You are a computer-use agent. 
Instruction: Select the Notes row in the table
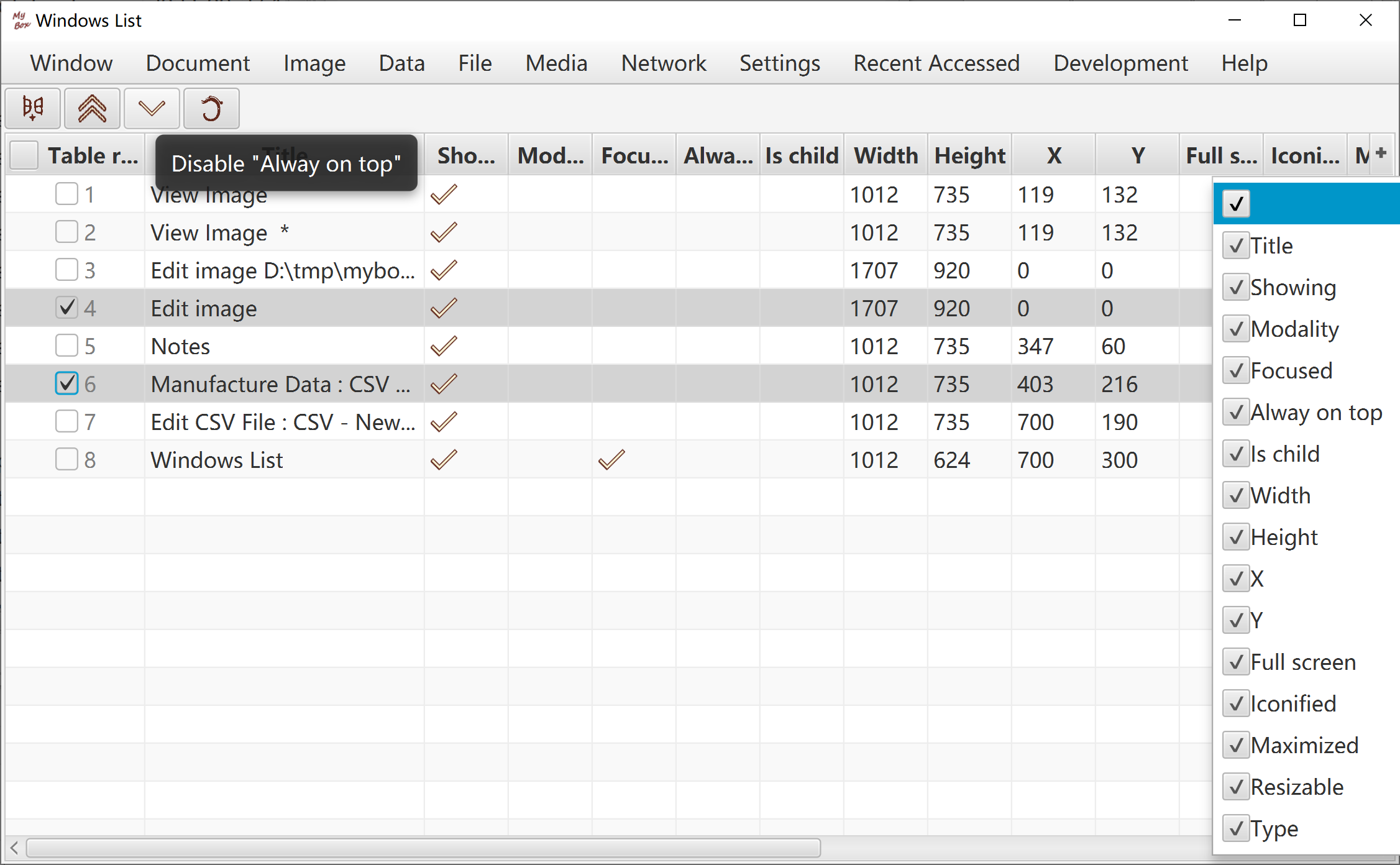[x=181, y=346]
